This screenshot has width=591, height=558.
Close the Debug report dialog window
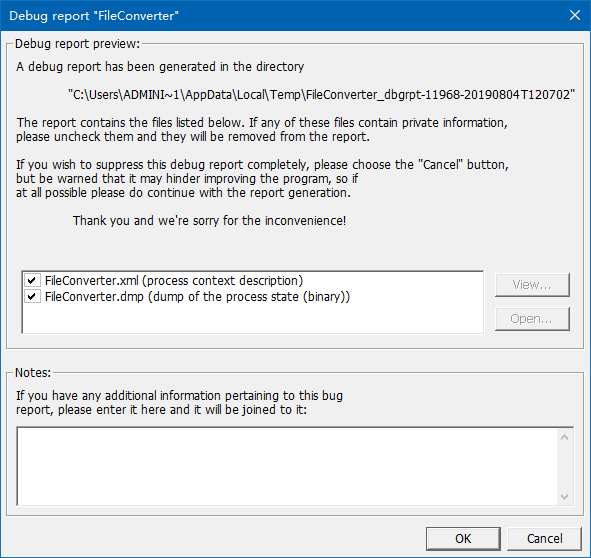(574, 15)
